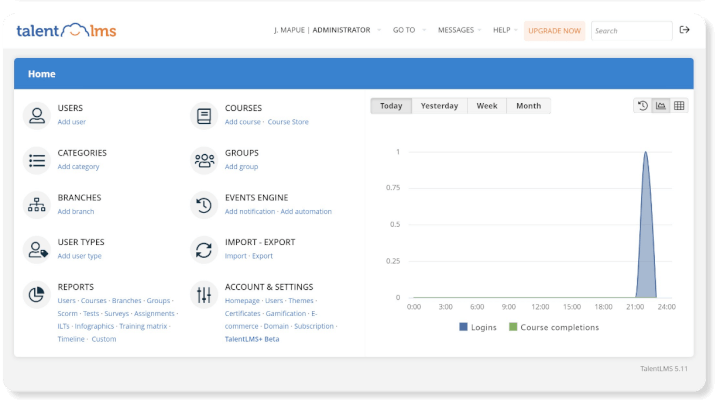Switch to the table grid view icon
The height and width of the screenshot is (406, 720).
pos(679,106)
